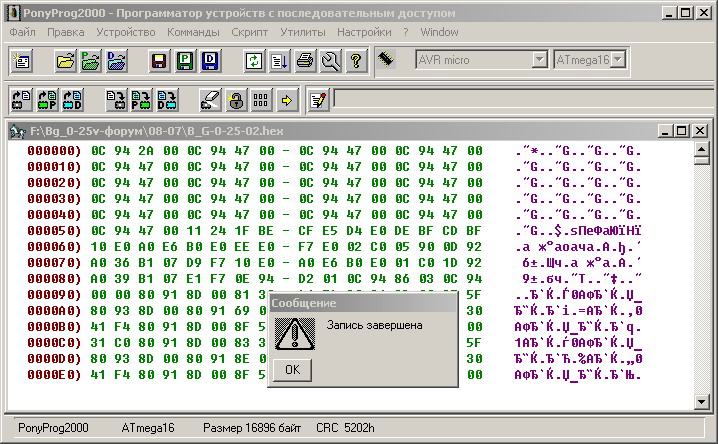Click Security and Configuration Bits padlock icon
Viewport: 718px width, 444px height.
click(x=236, y=100)
